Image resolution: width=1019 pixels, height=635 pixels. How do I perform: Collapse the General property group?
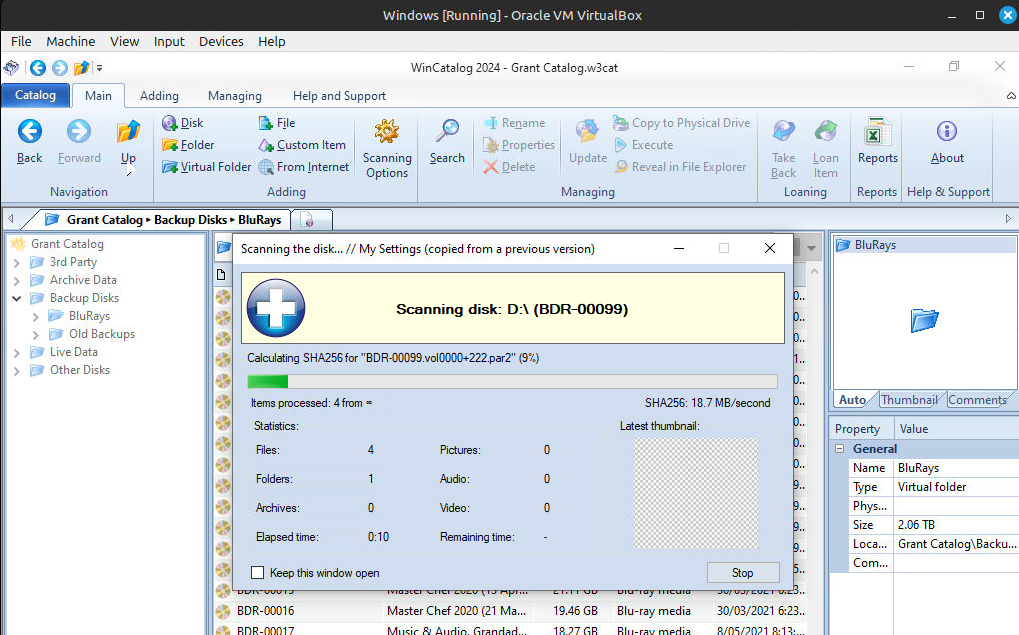(x=840, y=448)
